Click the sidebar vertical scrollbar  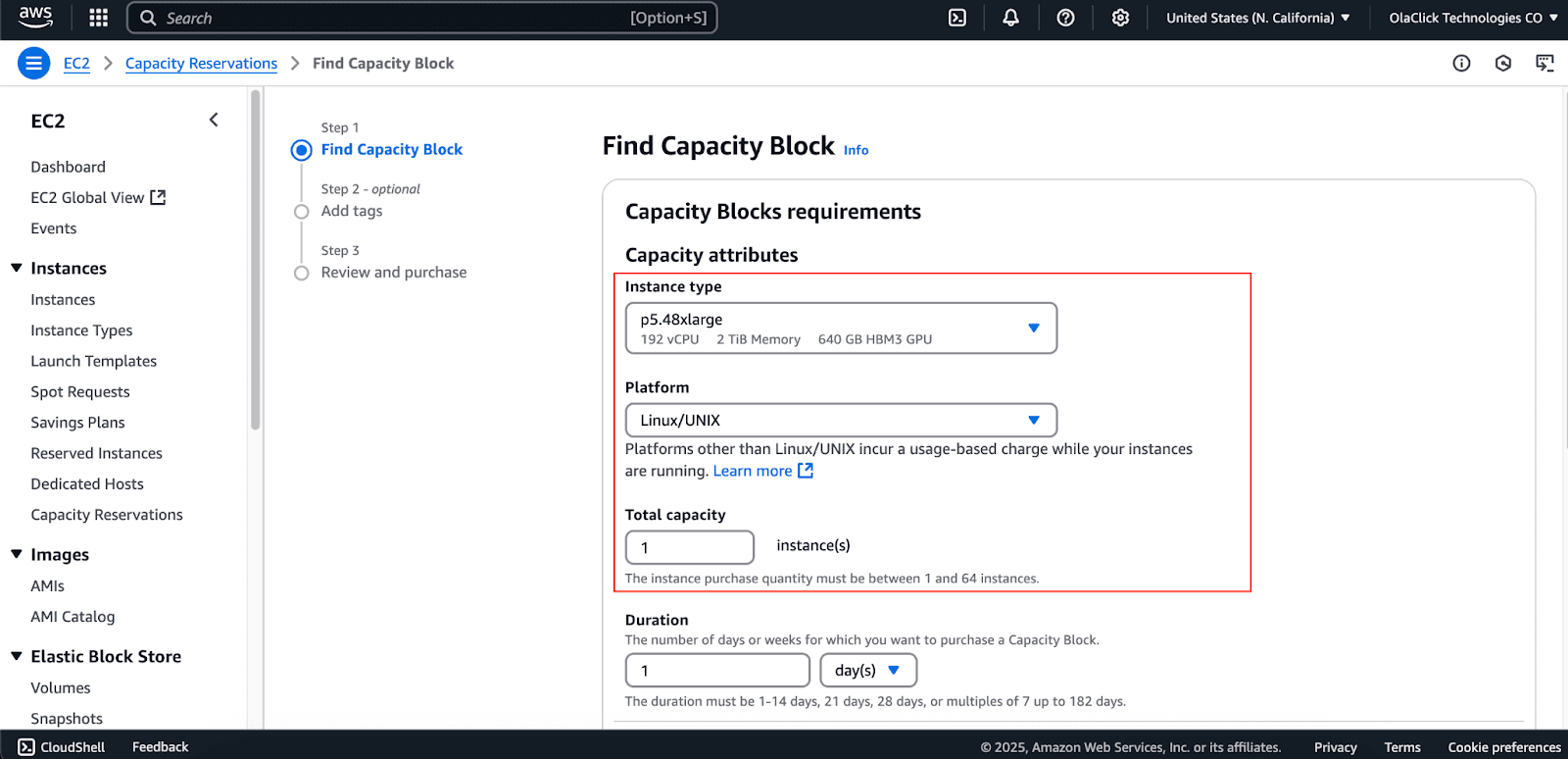pyautogui.click(x=256, y=260)
